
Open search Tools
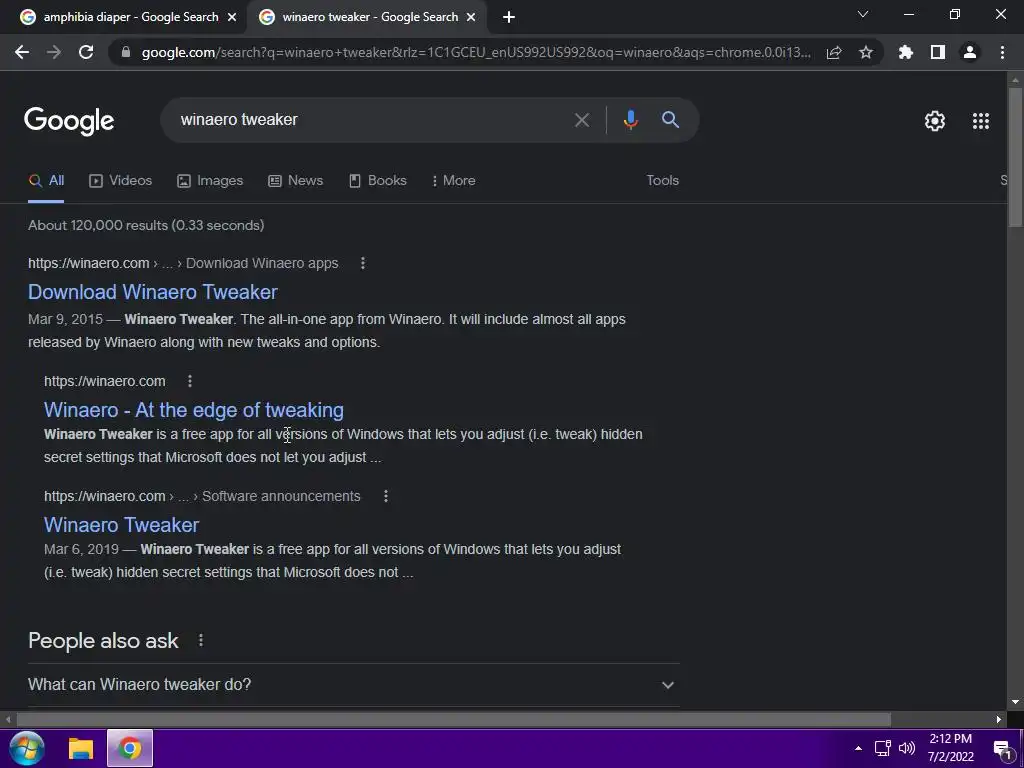tap(662, 180)
